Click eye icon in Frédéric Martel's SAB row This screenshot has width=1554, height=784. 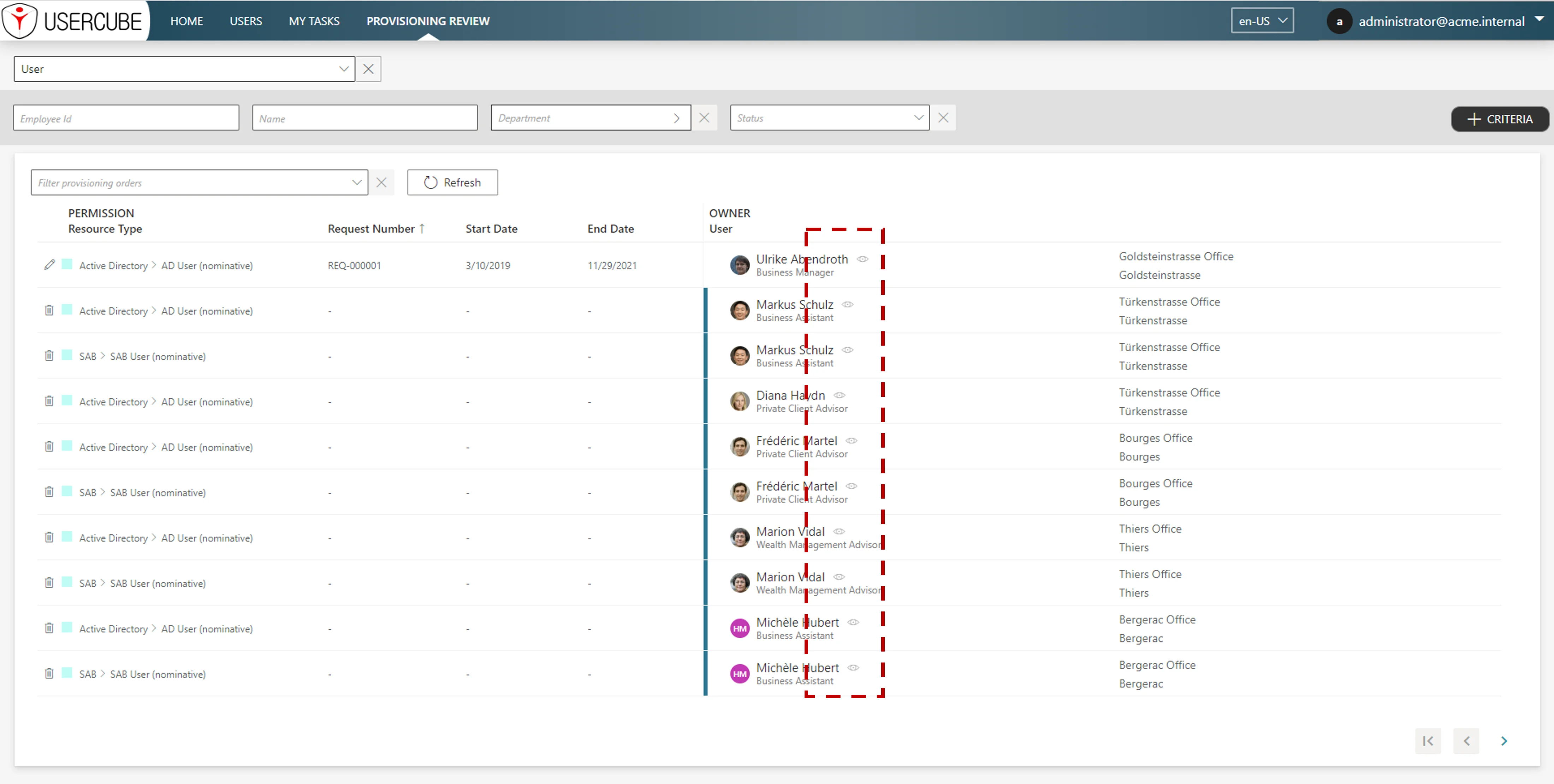(851, 486)
